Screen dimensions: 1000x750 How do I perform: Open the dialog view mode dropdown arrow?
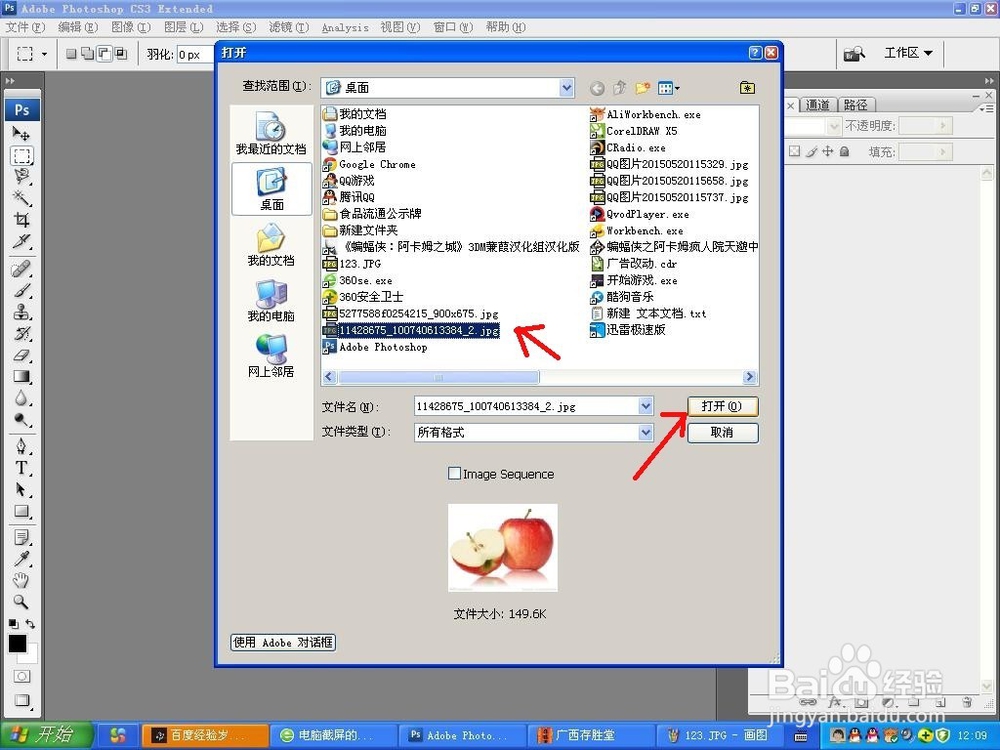coord(676,88)
